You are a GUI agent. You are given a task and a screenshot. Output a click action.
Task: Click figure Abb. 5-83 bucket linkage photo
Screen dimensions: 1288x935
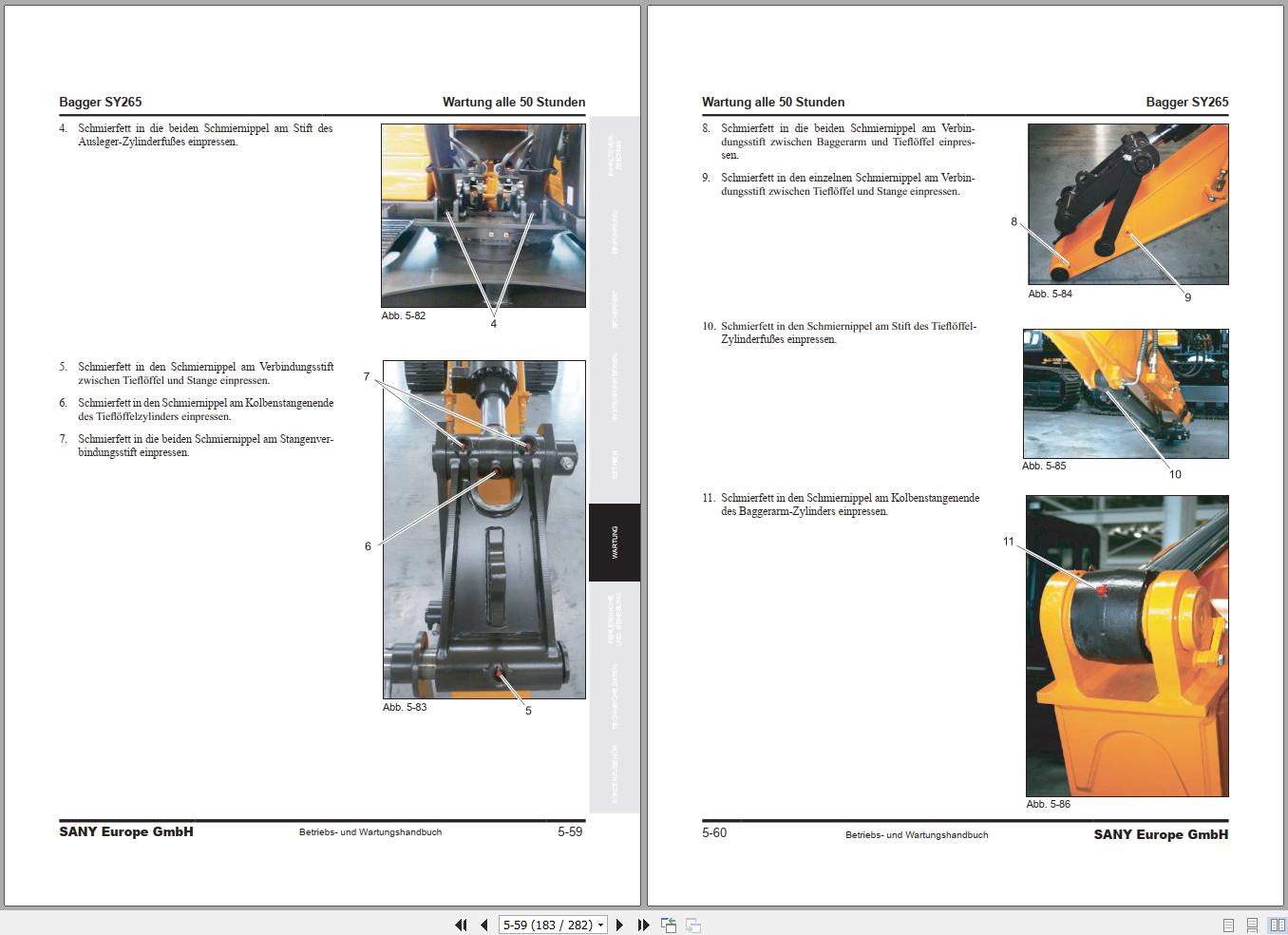483,529
